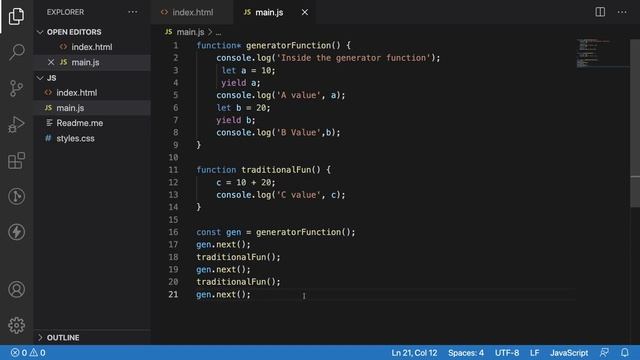Open the Explorer view in activity bar
Screen dimensions: 640x360
pos(16,16)
